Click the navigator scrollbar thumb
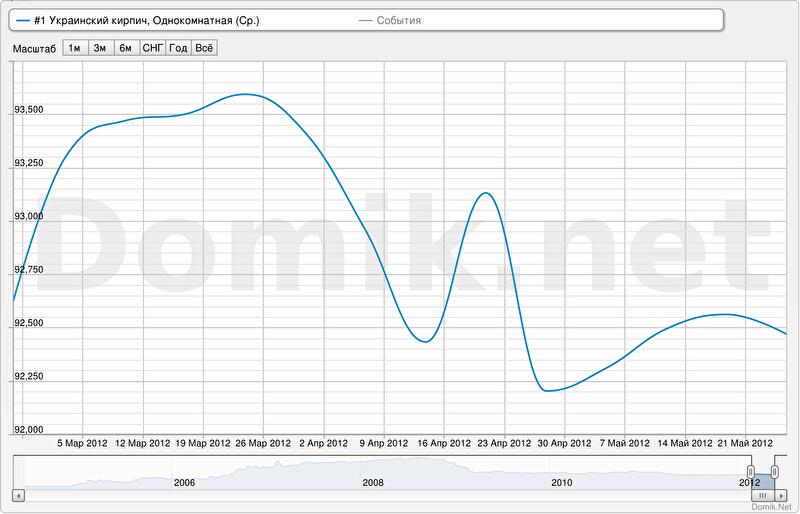The height and width of the screenshot is (514, 800). point(763,495)
